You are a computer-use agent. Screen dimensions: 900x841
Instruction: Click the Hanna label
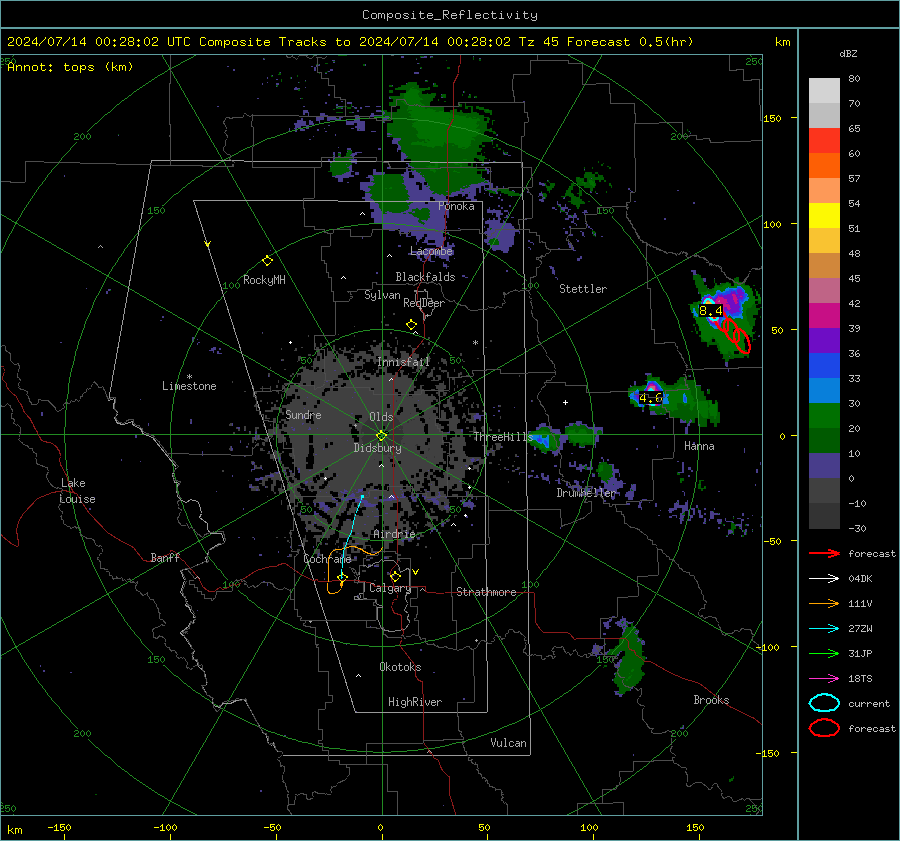click(699, 446)
